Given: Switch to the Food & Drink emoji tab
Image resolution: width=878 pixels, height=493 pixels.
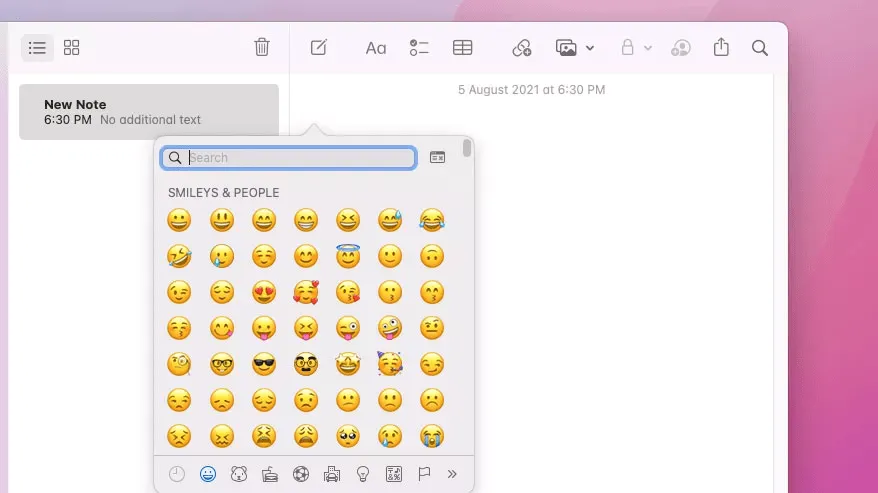Looking at the screenshot, I should 269,474.
